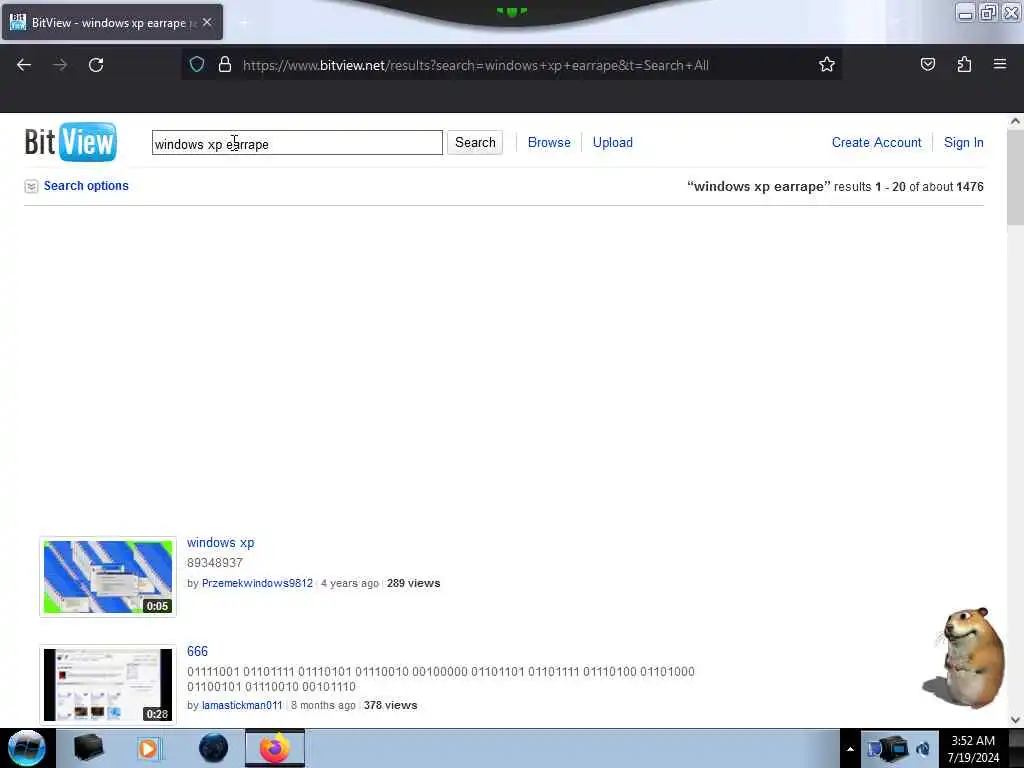Open the 666 video title link

[x=197, y=651]
